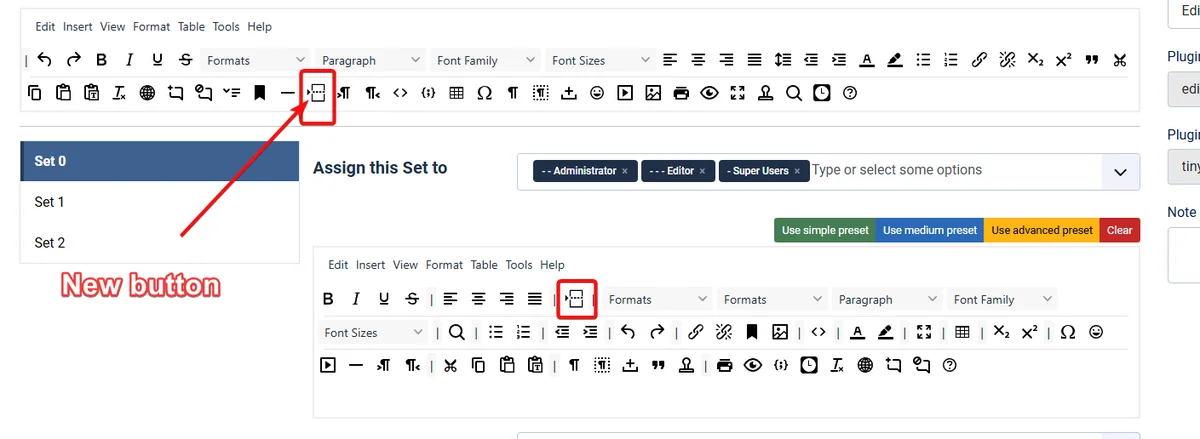Click Use advanced preset button
Image resolution: width=1200 pixels, height=439 pixels.
tap(1042, 230)
